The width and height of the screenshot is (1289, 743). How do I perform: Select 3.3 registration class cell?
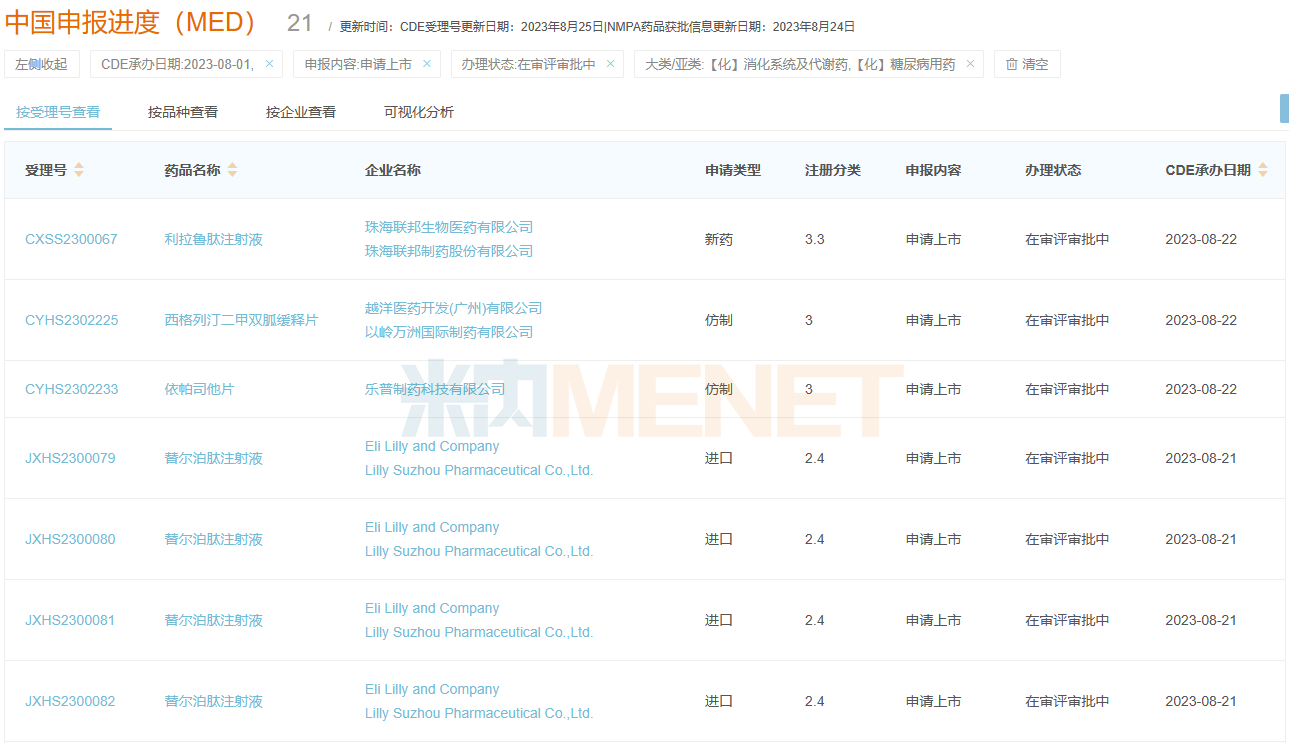tap(815, 239)
